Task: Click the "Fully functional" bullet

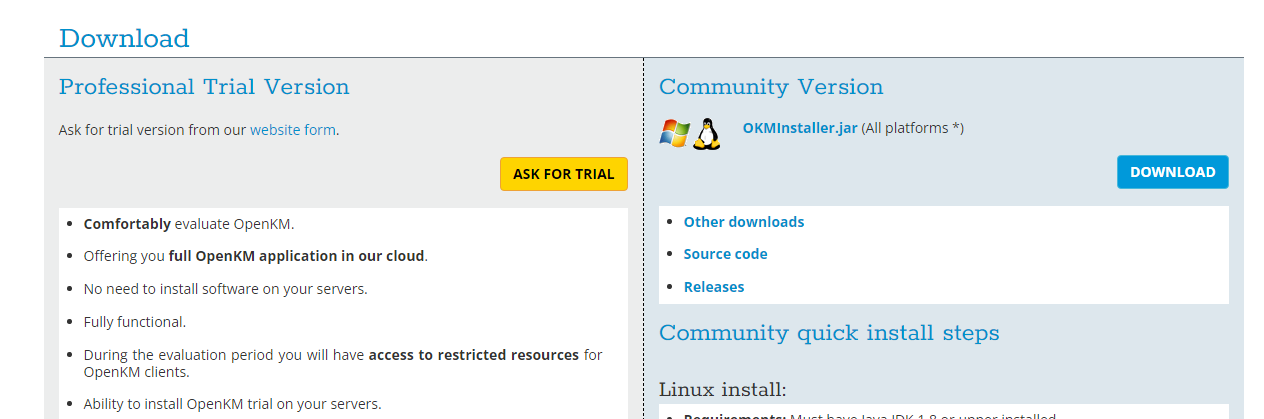Action: (x=135, y=322)
